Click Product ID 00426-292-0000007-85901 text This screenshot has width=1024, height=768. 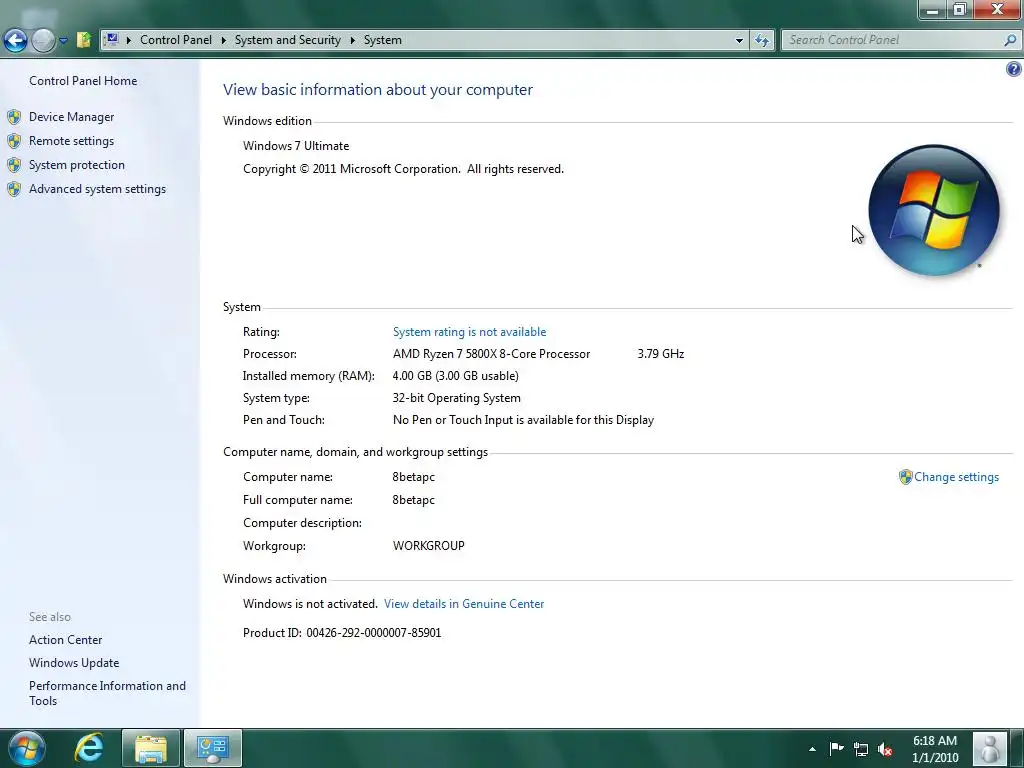pos(342,633)
